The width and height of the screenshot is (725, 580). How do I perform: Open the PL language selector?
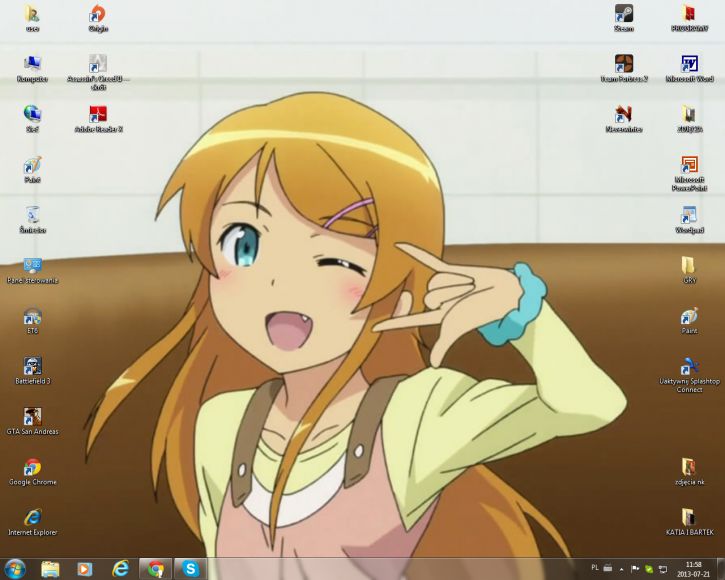click(595, 568)
